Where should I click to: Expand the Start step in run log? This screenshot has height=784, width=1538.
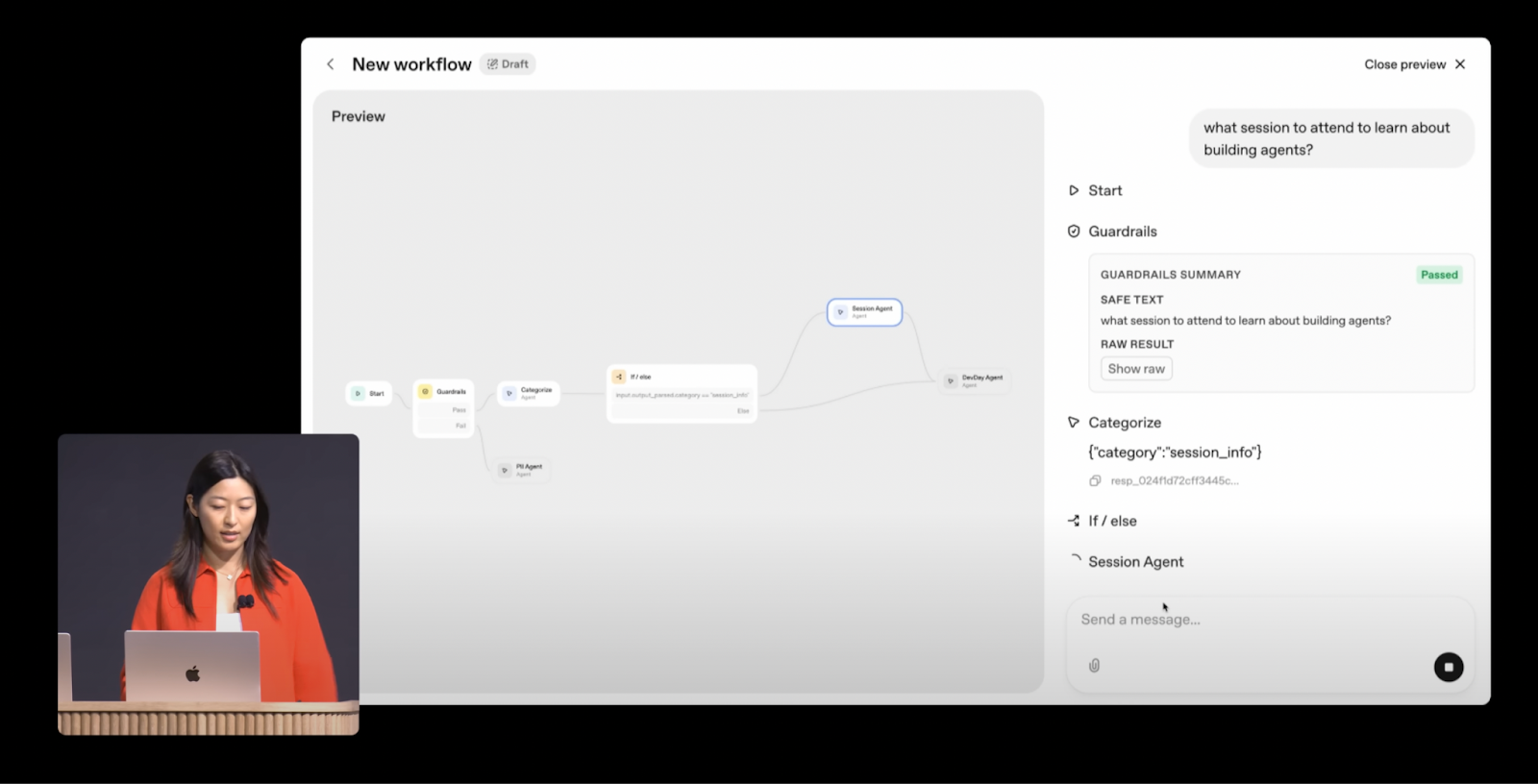click(x=1104, y=190)
